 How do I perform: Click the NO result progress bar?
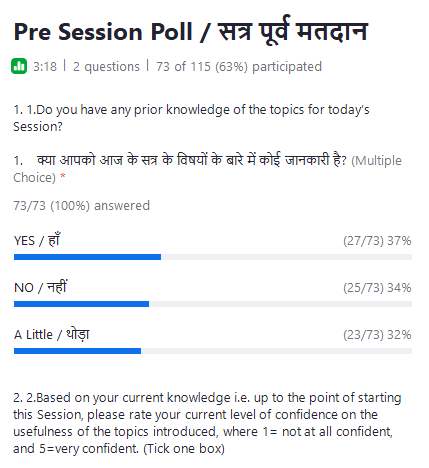pos(213,304)
